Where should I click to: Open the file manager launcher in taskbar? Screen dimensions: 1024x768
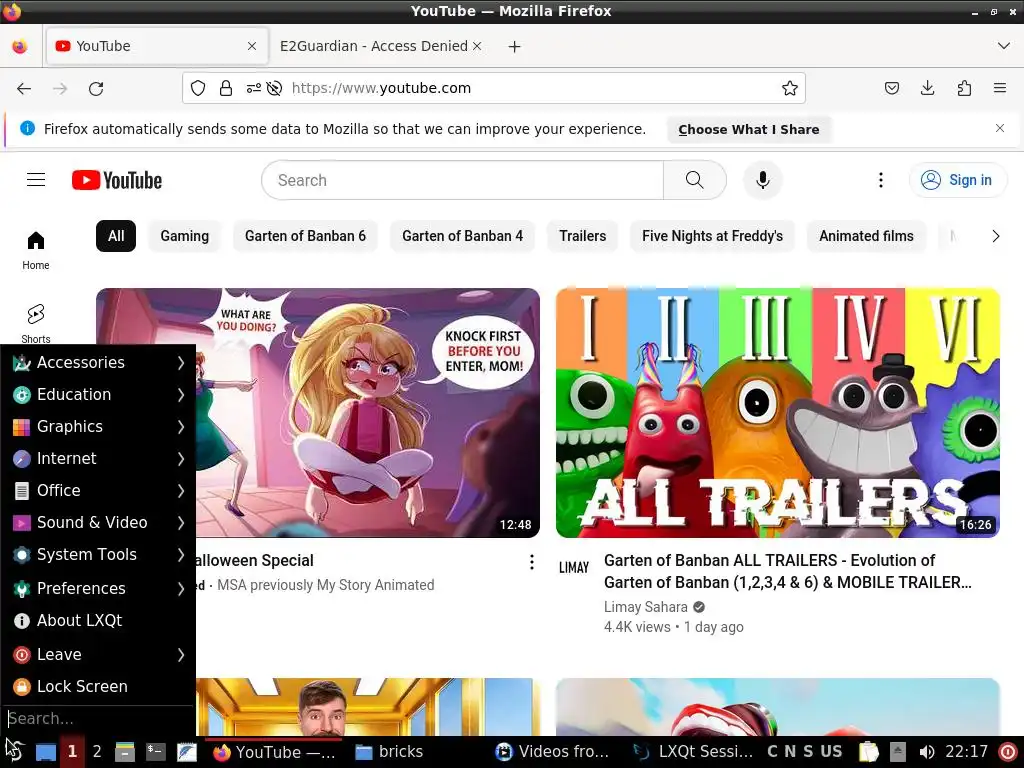(125, 752)
